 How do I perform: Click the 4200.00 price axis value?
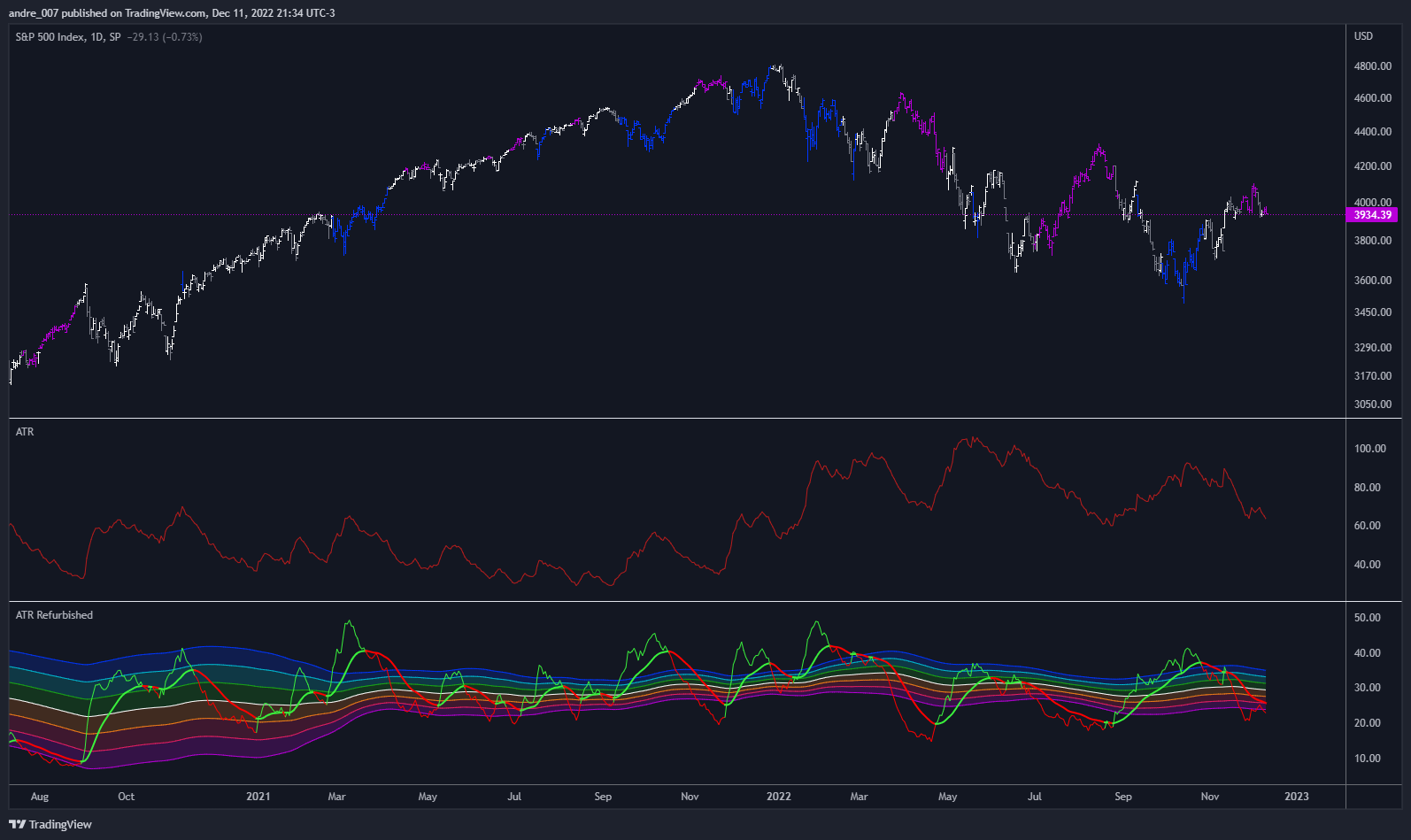tap(1372, 166)
